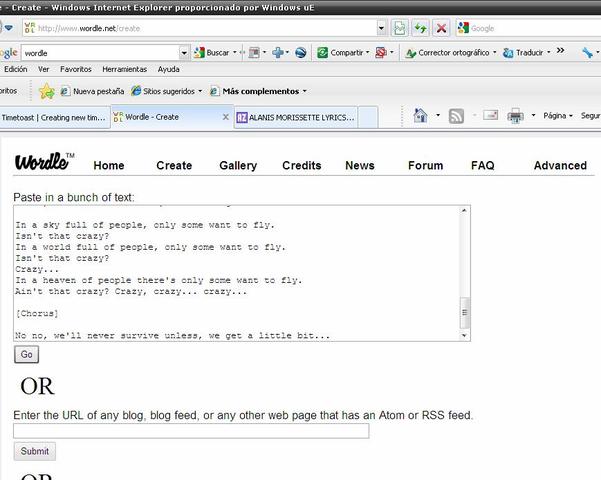Click the text area scroll up arrow
The width and height of the screenshot is (601, 480).
point(464,210)
